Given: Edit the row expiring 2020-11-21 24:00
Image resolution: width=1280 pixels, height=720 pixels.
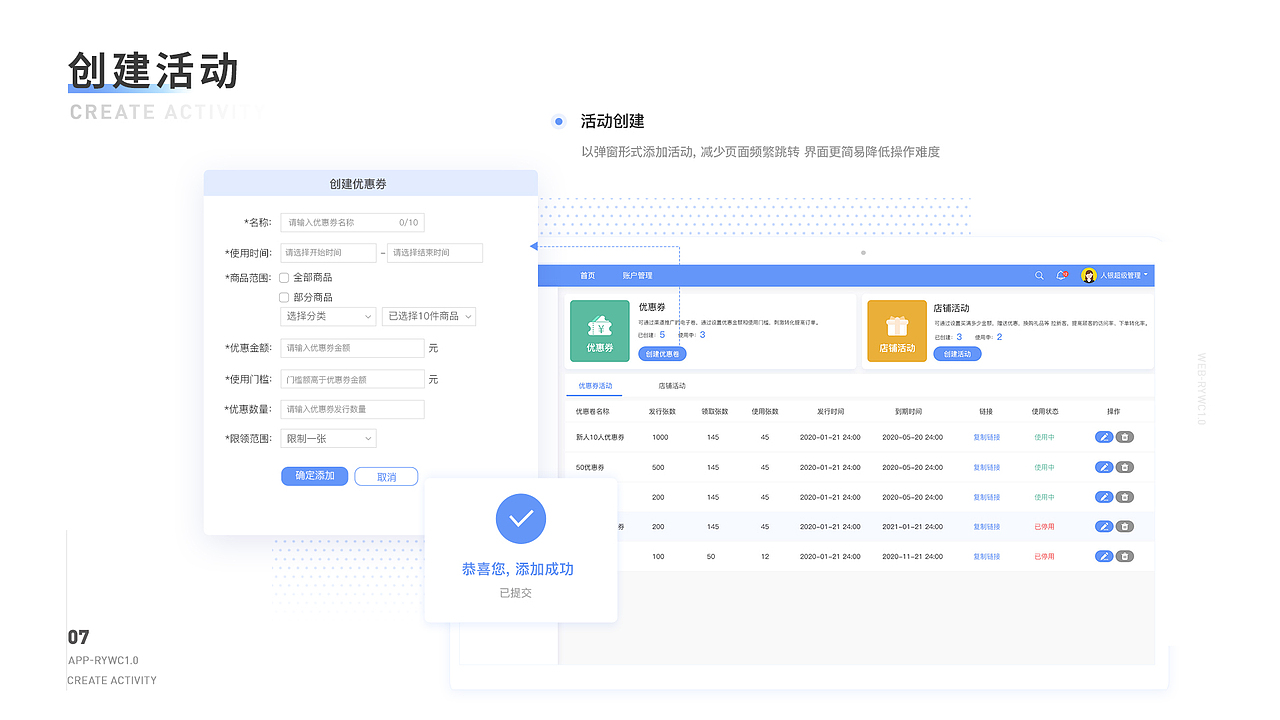Looking at the screenshot, I should coord(1104,556).
